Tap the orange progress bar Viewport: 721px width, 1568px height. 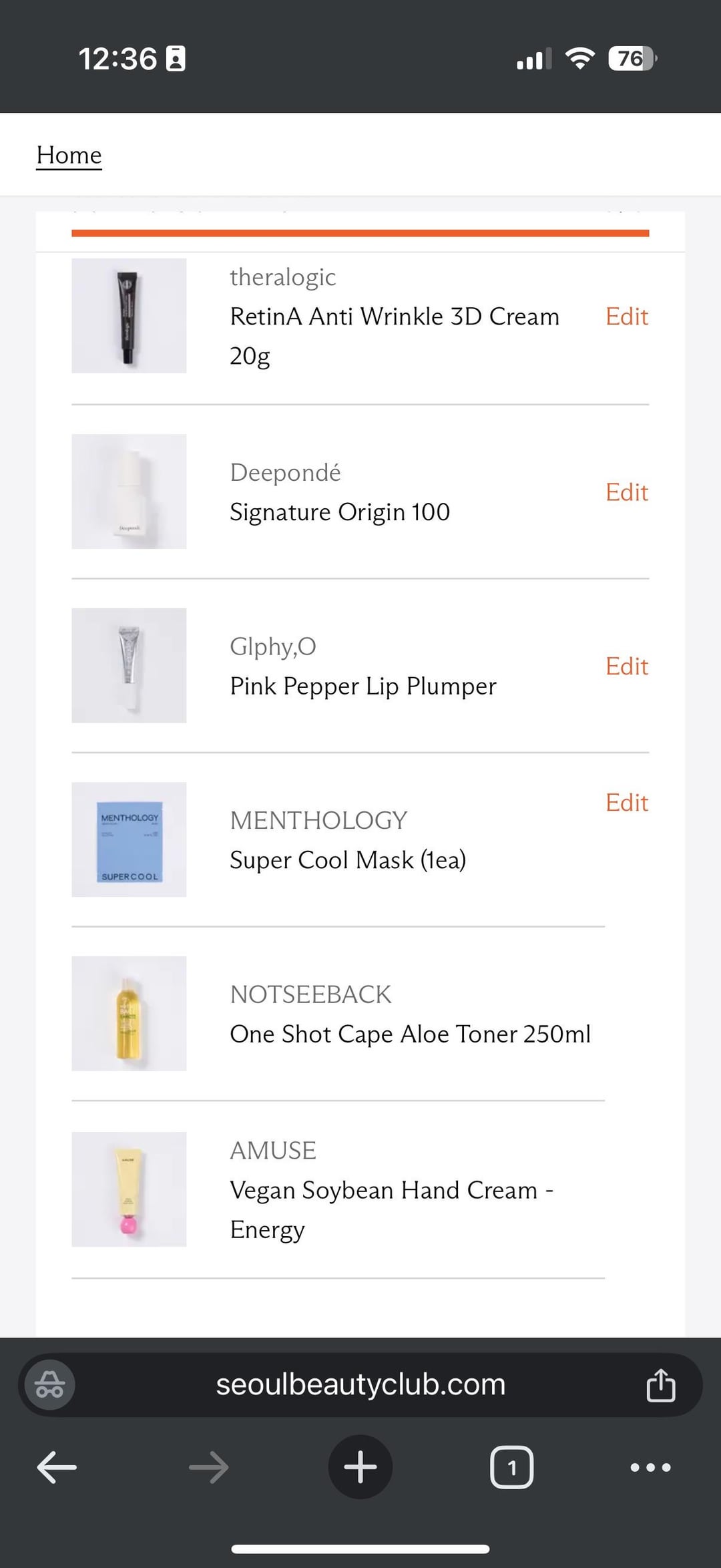360,233
